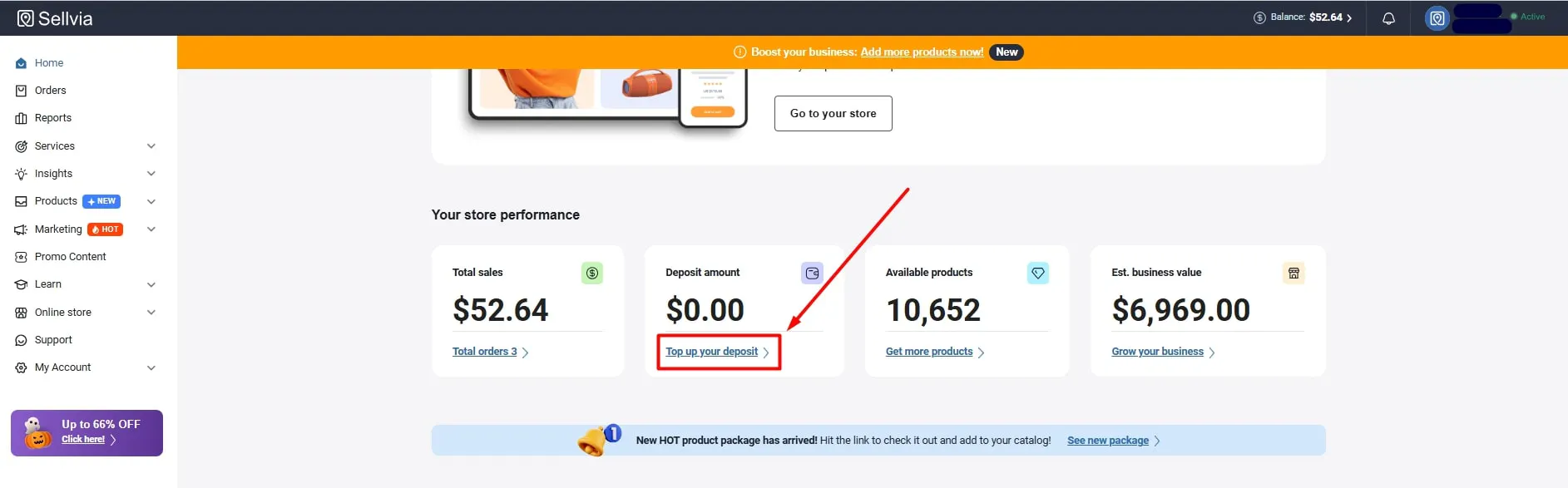The image size is (1568, 488).
Task: Open the Top up your deposit link
Action: [x=711, y=351]
